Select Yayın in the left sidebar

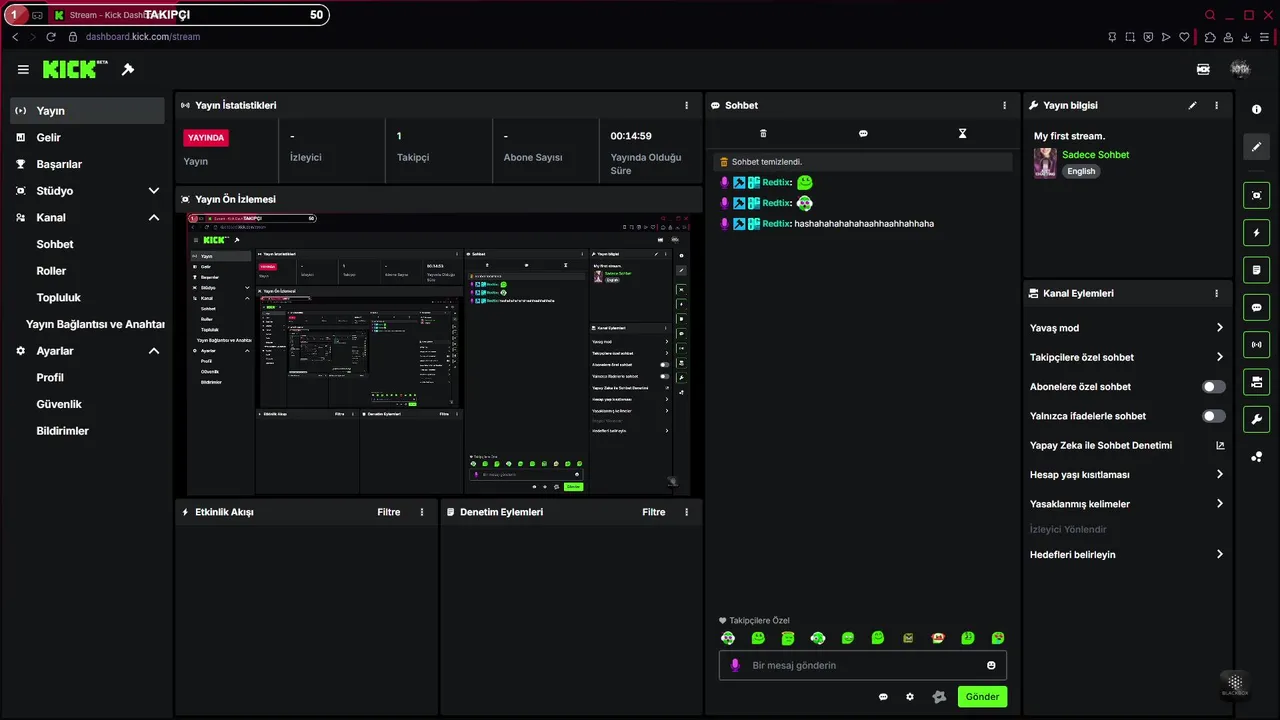point(88,111)
